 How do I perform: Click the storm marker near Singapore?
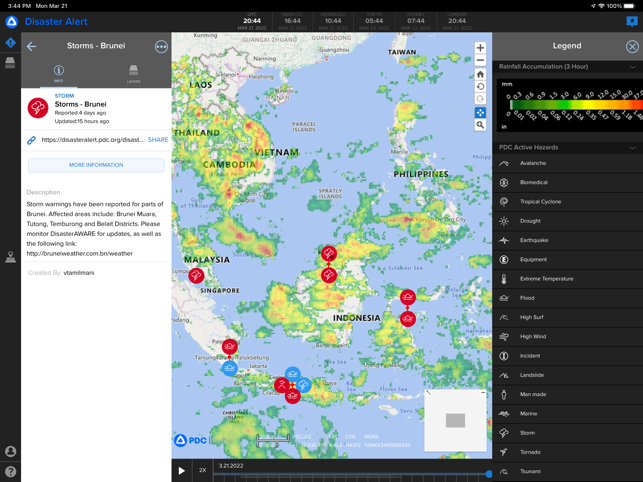click(x=196, y=275)
